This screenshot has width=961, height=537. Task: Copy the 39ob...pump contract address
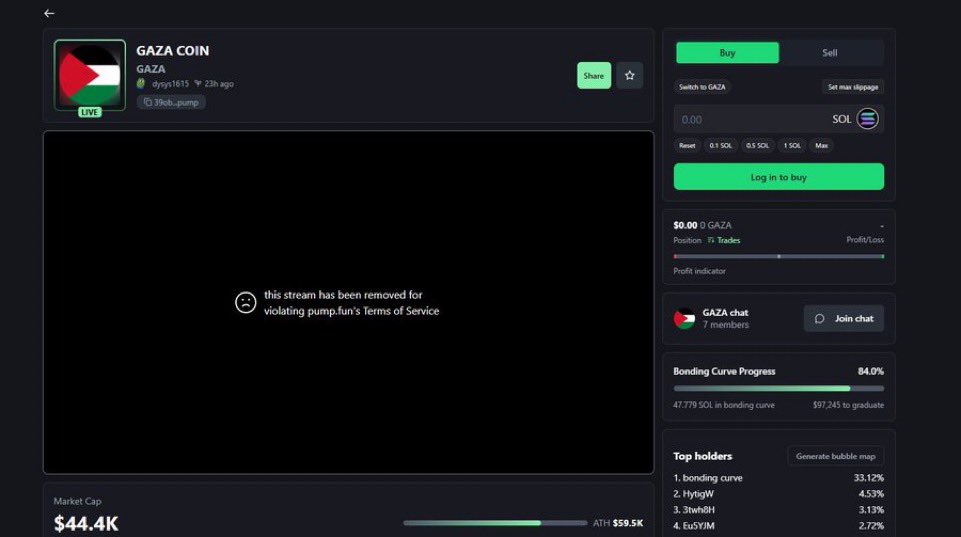[x=171, y=102]
